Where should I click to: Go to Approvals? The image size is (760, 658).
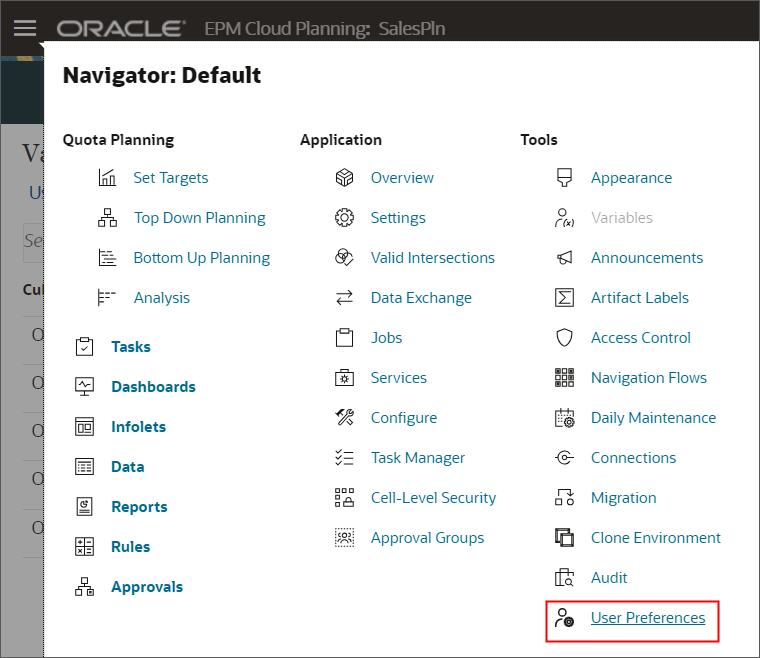(147, 587)
